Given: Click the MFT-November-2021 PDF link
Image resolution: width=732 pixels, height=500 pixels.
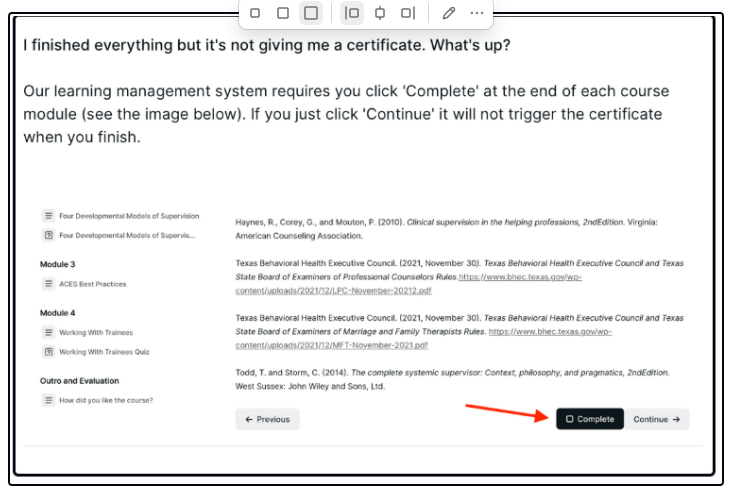Looking at the screenshot, I should point(331,345).
